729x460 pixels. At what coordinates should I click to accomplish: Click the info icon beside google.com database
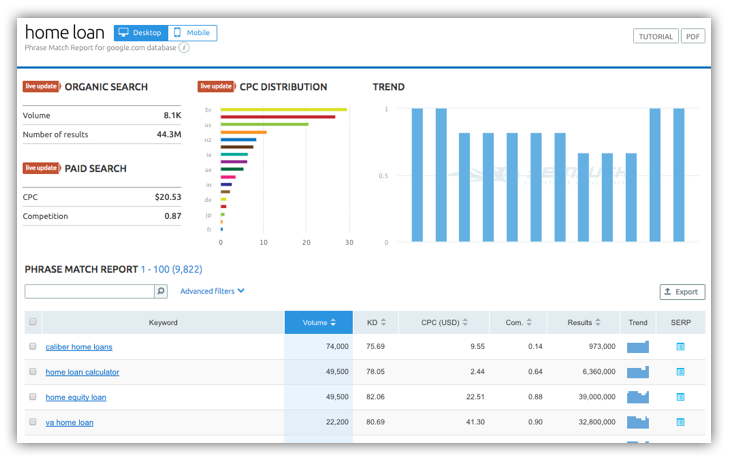point(184,47)
